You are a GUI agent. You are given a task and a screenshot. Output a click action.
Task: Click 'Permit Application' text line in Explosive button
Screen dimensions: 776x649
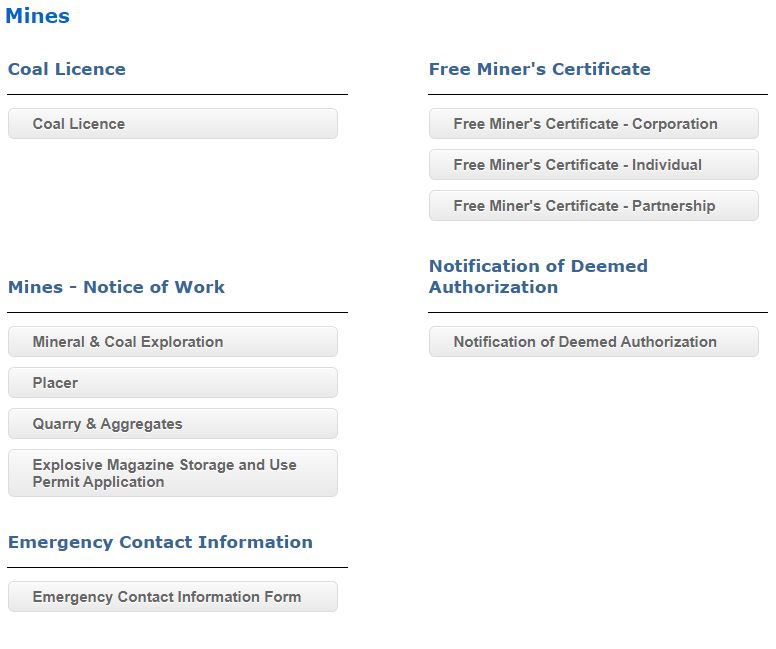tap(98, 482)
